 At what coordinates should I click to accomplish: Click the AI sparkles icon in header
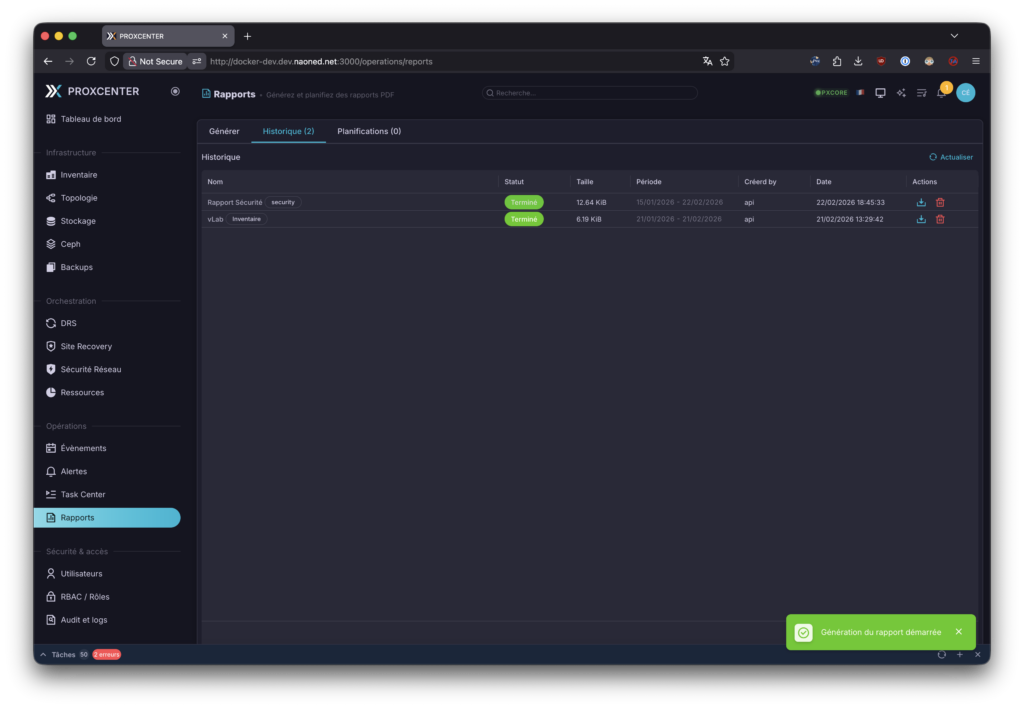pyautogui.click(x=901, y=93)
